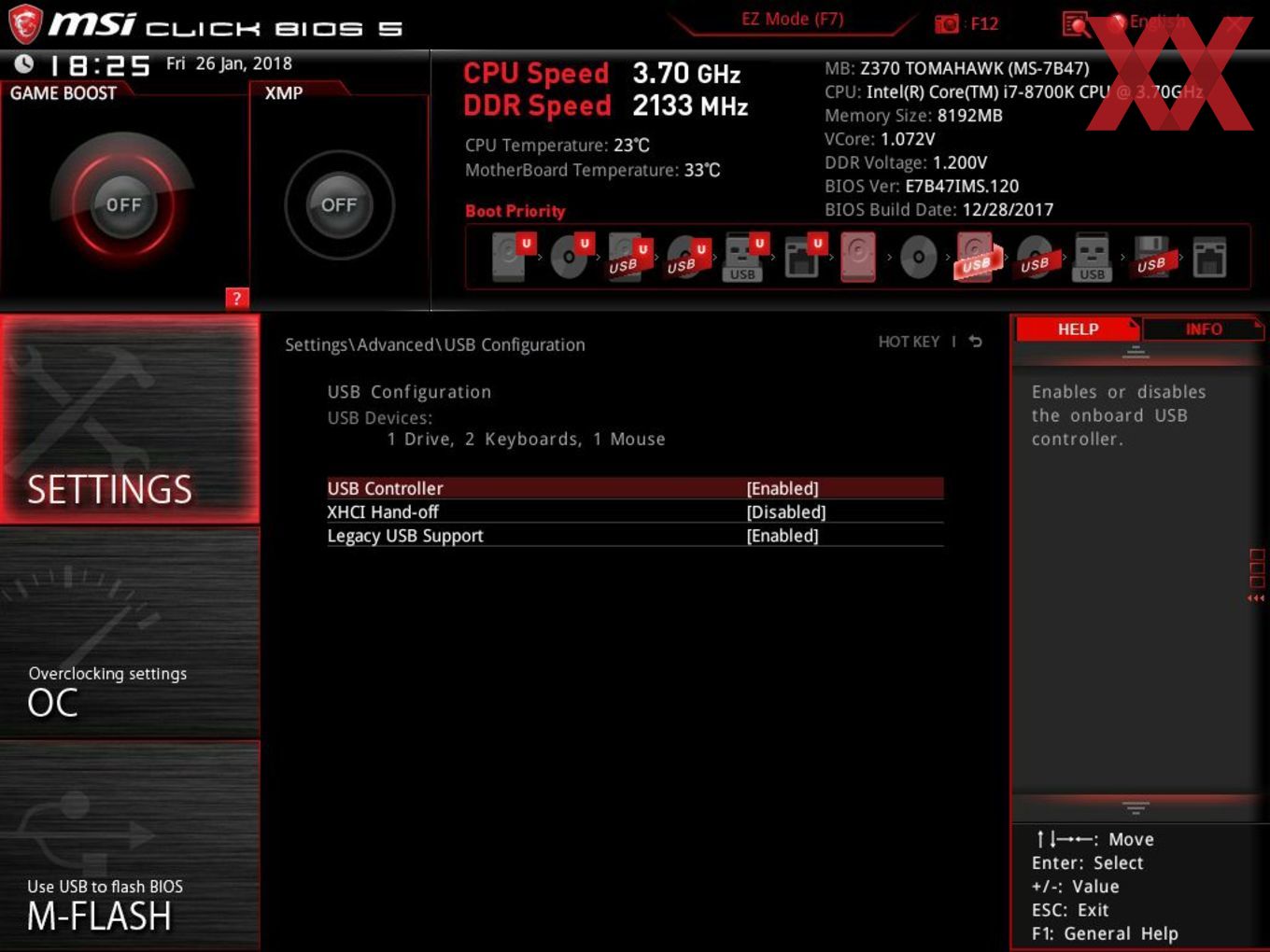Click the HOT KEY label
This screenshot has width=1270, height=952.
point(909,342)
